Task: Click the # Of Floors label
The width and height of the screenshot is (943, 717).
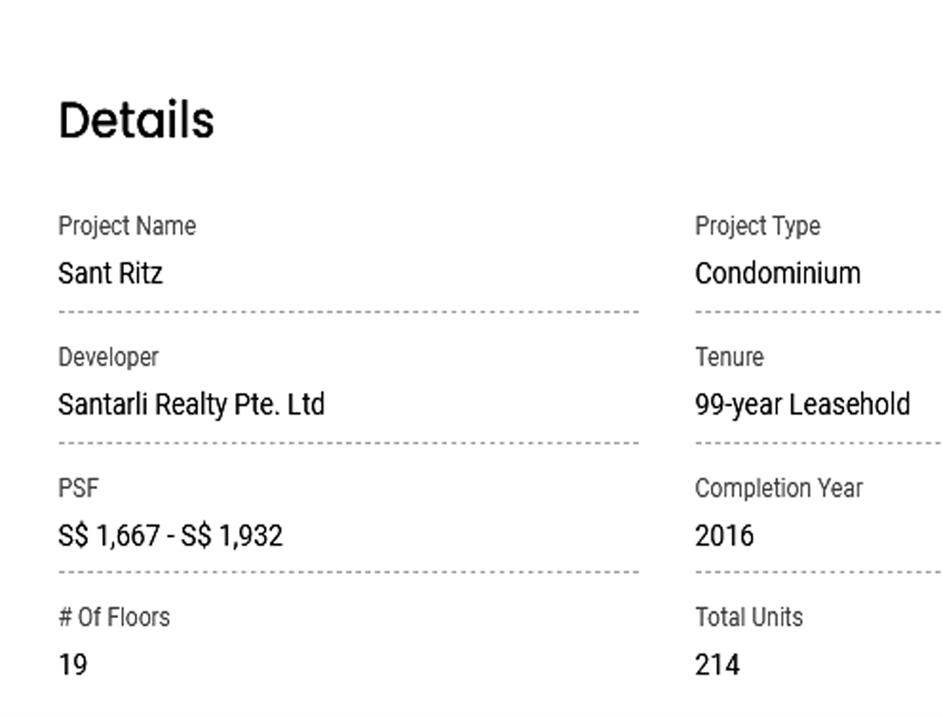Action: pos(114,617)
